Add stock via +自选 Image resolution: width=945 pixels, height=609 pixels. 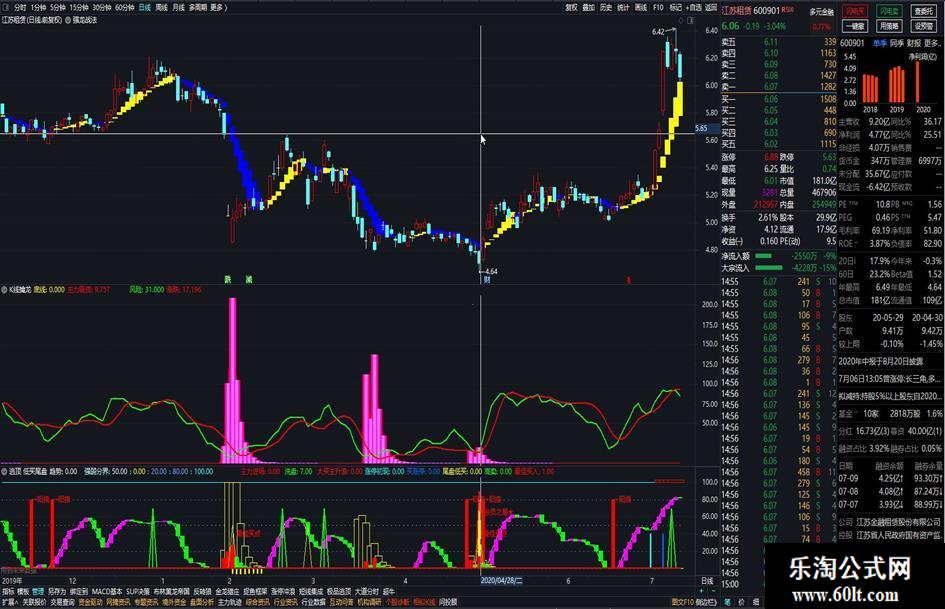(694, 7)
